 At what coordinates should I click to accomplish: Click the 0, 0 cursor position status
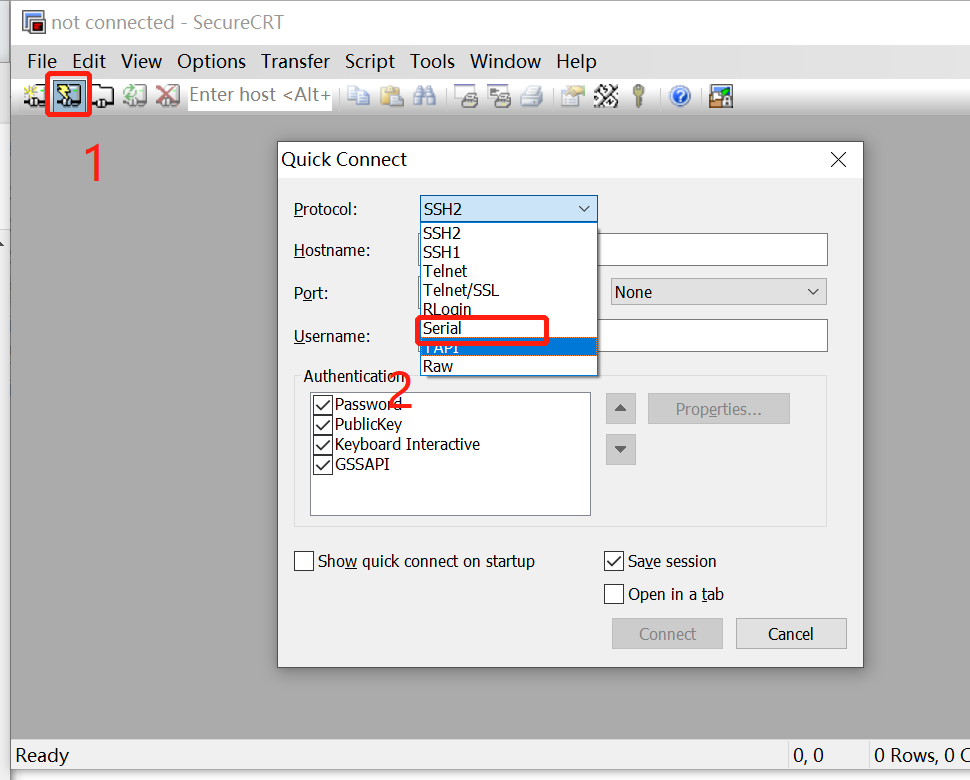[809, 755]
